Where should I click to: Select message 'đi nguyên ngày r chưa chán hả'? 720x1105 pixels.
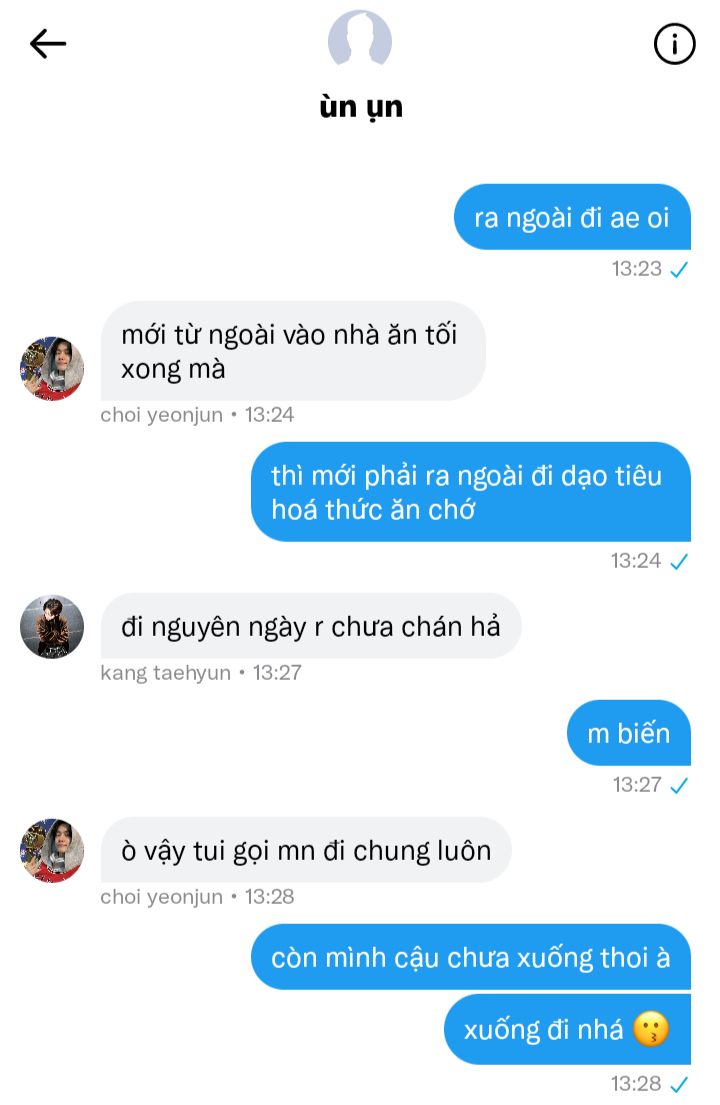click(311, 626)
